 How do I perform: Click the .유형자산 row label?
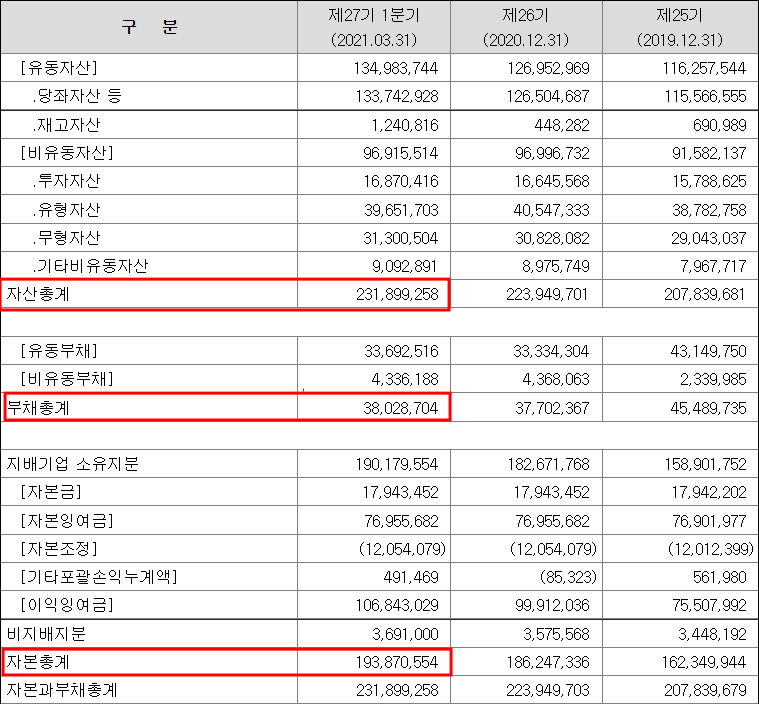[66, 210]
